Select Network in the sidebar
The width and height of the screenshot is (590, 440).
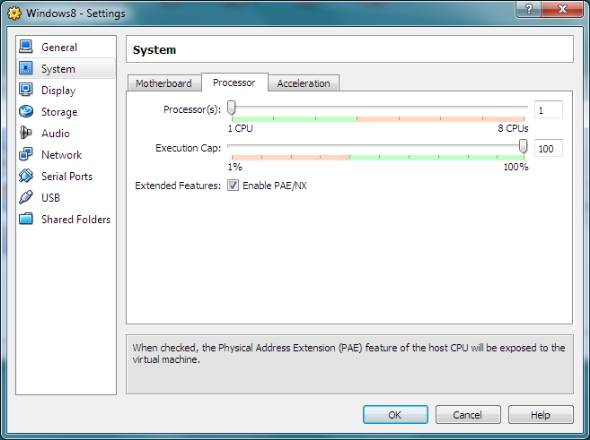[61, 155]
